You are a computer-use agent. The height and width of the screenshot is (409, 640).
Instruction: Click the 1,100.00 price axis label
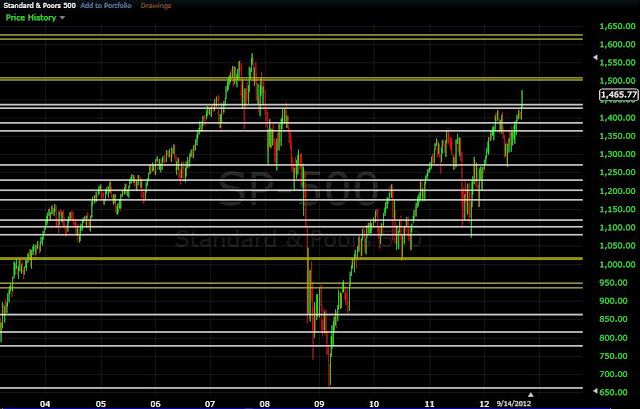(618, 227)
